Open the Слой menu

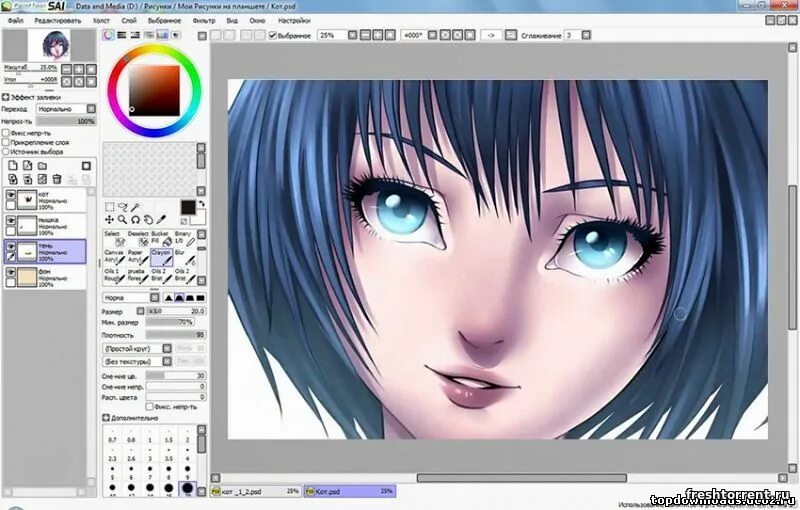point(129,21)
